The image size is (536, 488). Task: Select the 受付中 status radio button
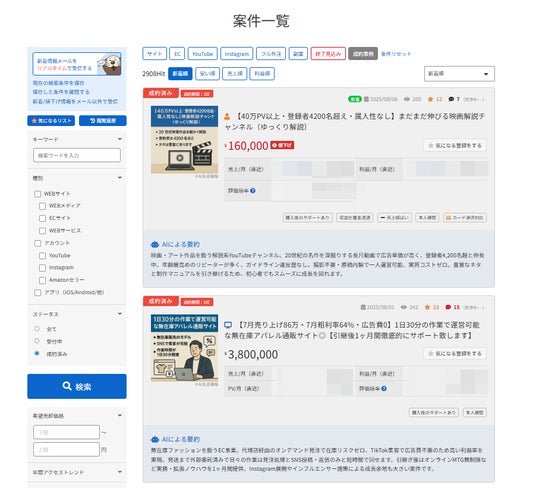coord(37,341)
